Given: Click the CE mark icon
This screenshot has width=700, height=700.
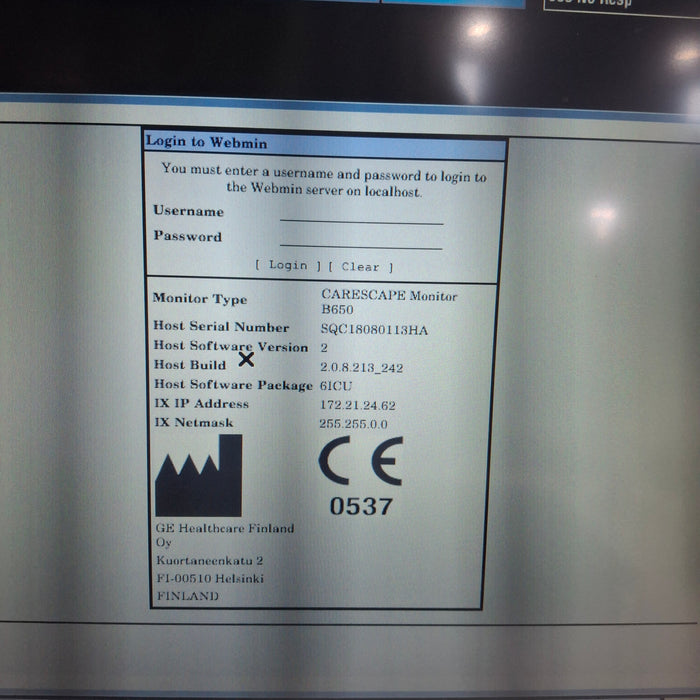Looking at the screenshot, I should point(361,461).
